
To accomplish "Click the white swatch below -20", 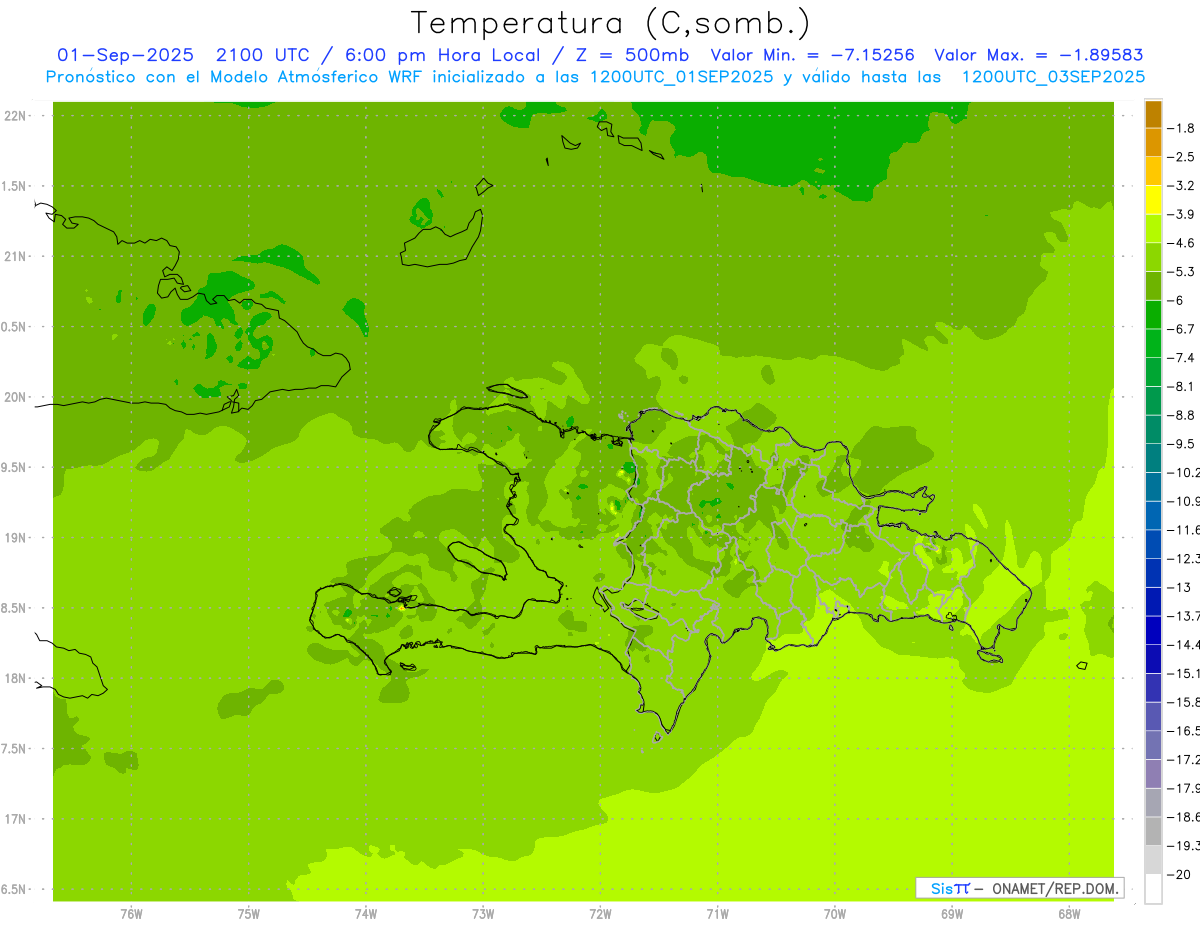I will tap(1153, 888).
